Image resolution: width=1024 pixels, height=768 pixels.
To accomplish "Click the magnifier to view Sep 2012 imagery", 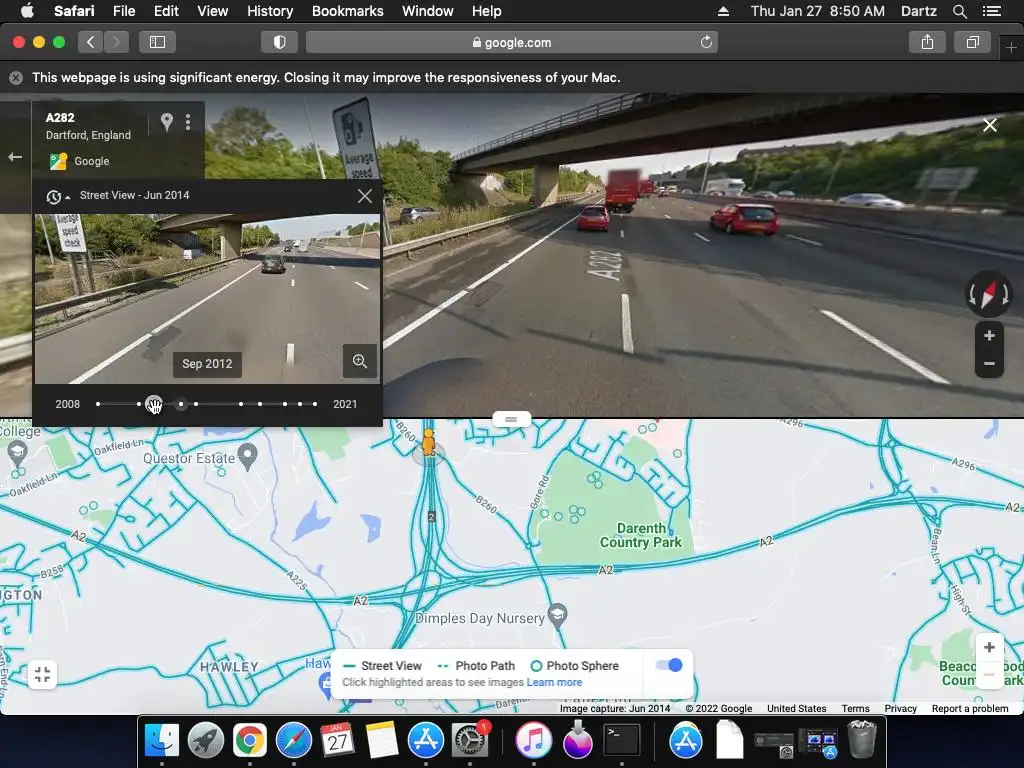I will (360, 361).
